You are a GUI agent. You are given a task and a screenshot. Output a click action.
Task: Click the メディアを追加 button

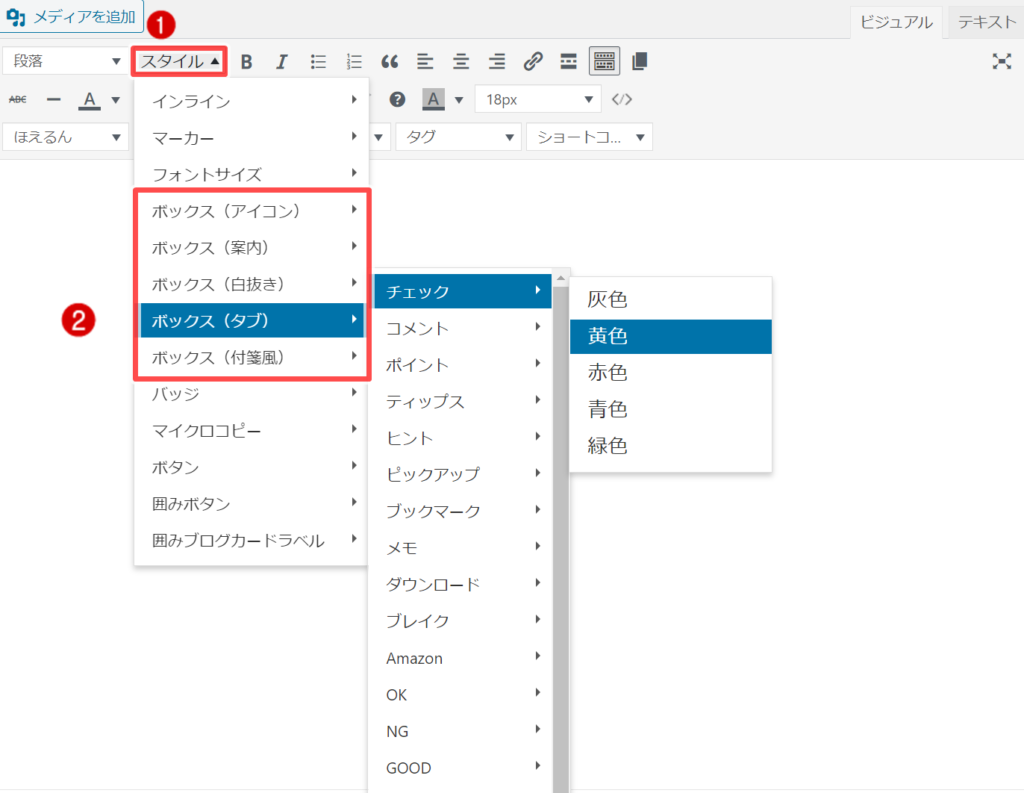[x=72, y=16]
